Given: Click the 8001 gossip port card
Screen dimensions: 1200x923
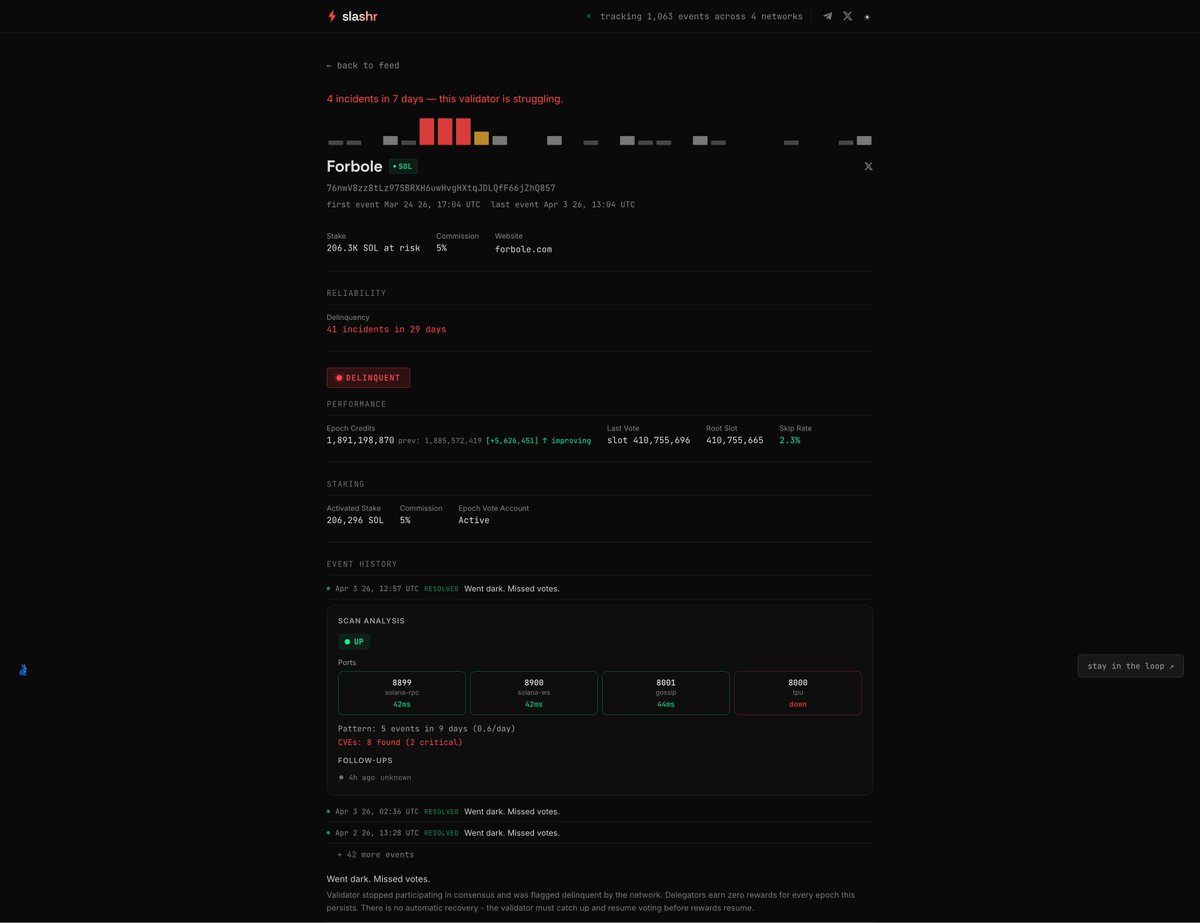Looking at the screenshot, I should click(x=666, y=693).
